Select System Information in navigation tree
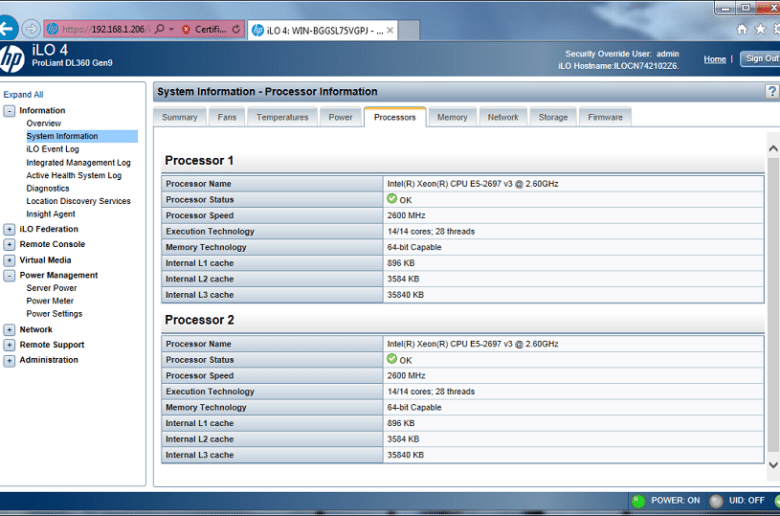780x516 pixels. [62, 136]
